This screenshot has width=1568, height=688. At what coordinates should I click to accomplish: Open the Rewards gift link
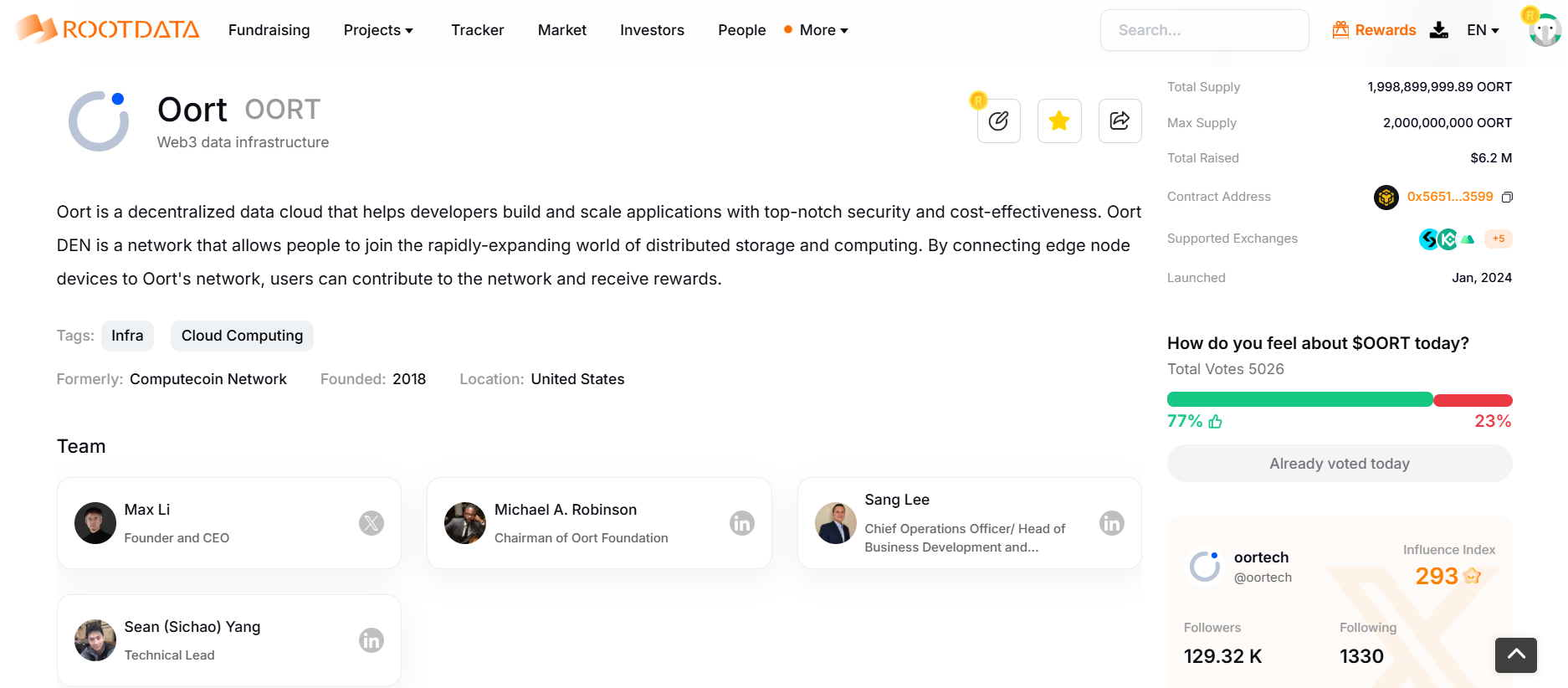1374,30
